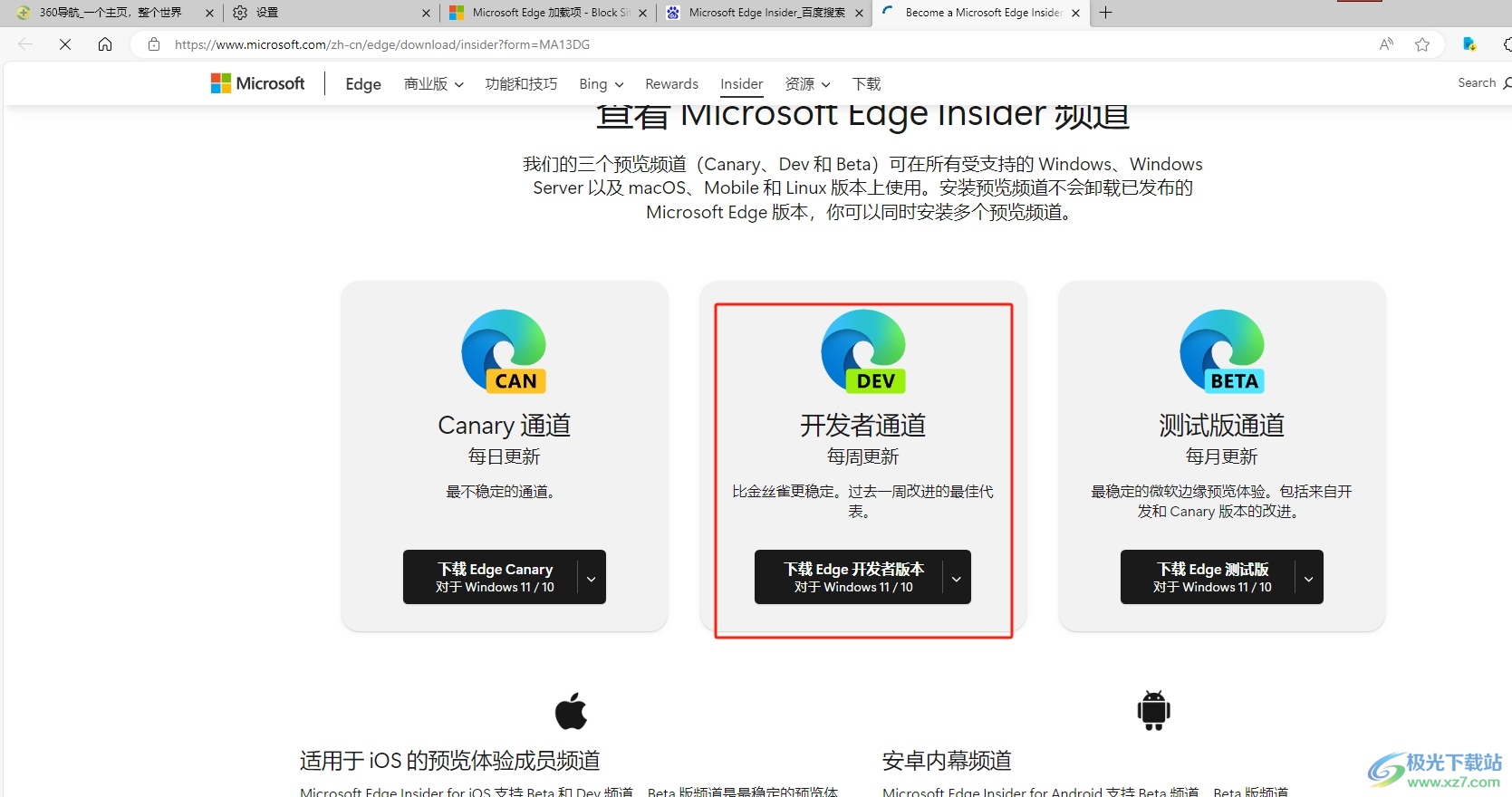Click the 测试版通道 heading

pyautogui.click(x=1222, y=425)
